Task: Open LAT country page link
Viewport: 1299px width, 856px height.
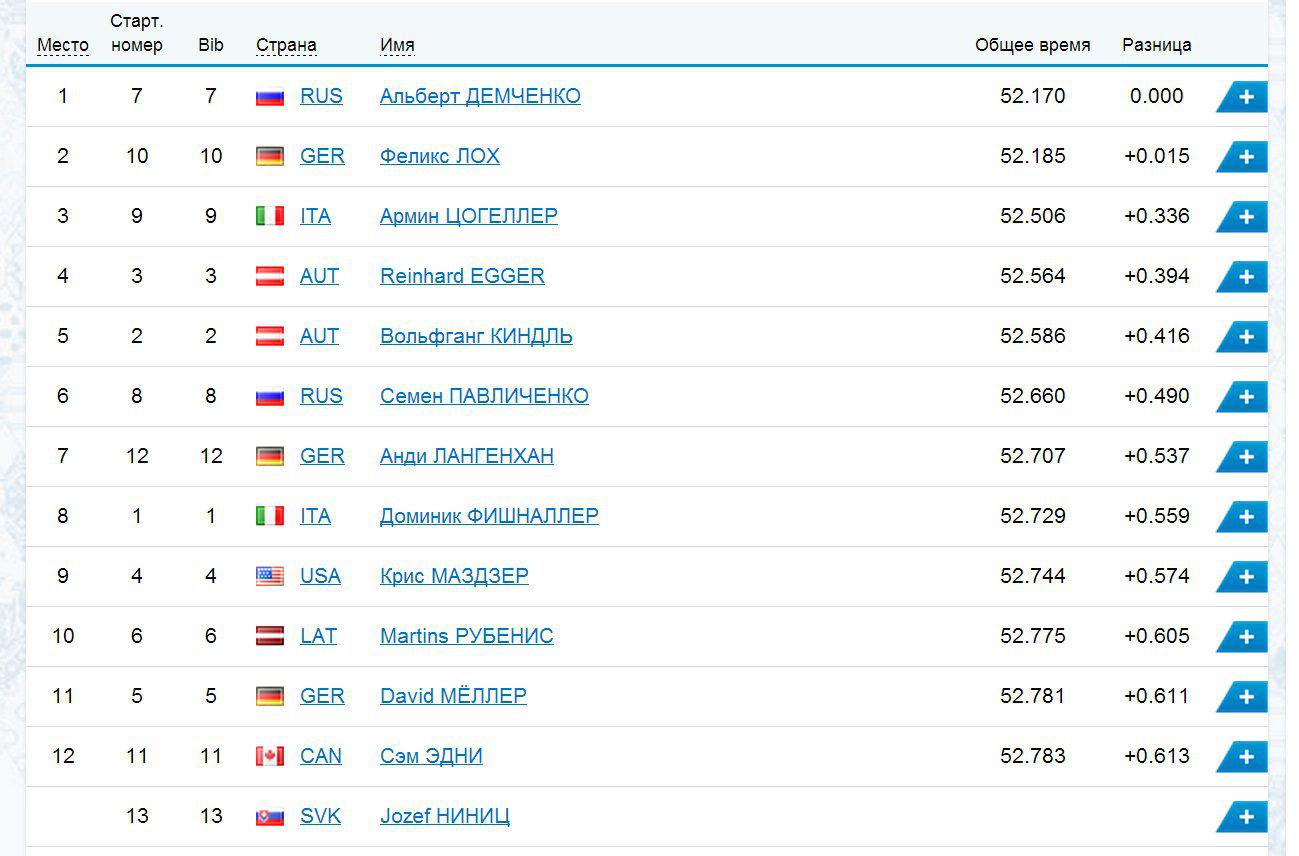Action: [x=318, y=636]
